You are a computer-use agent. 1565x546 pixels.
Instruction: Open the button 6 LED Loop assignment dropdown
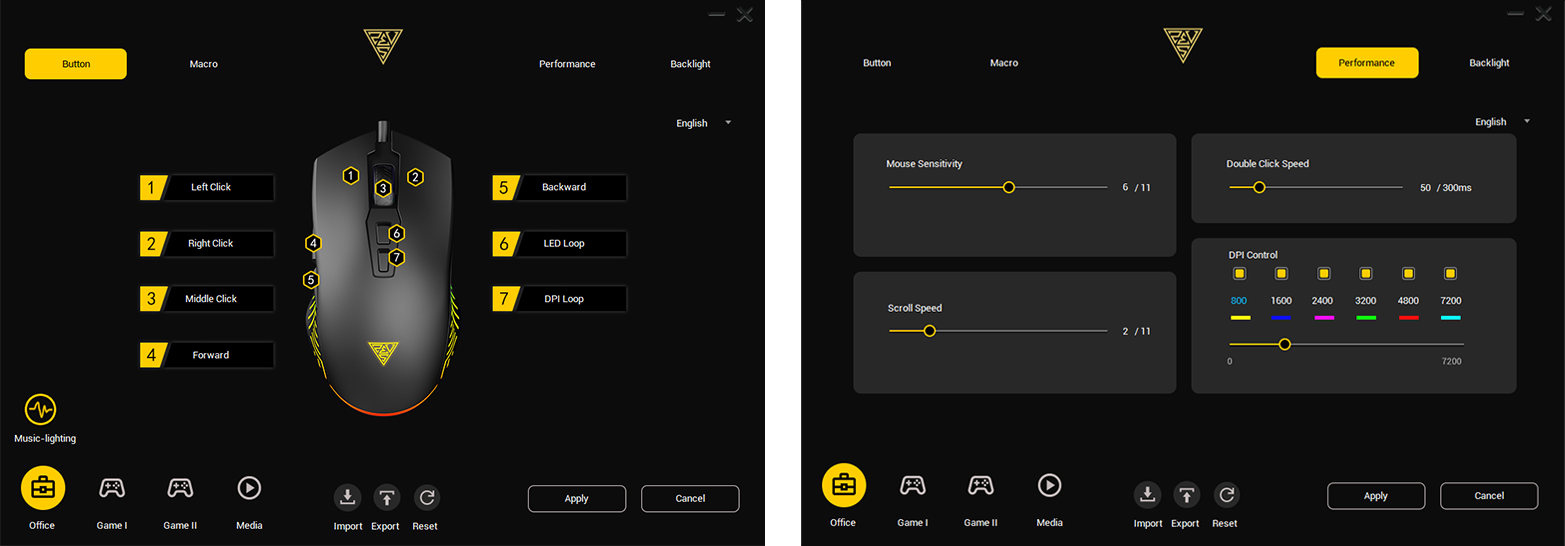pyautogui.click(x=563, y=243)
